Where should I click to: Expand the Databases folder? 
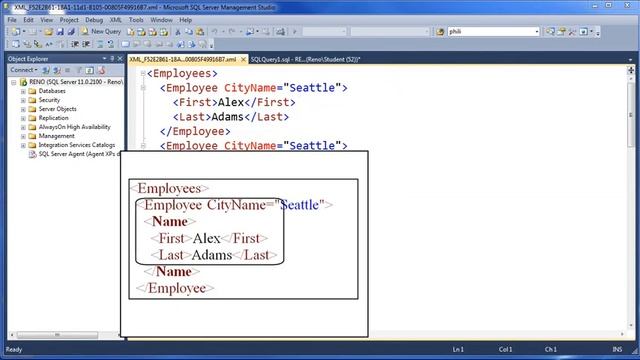click(x=23, y=91)
